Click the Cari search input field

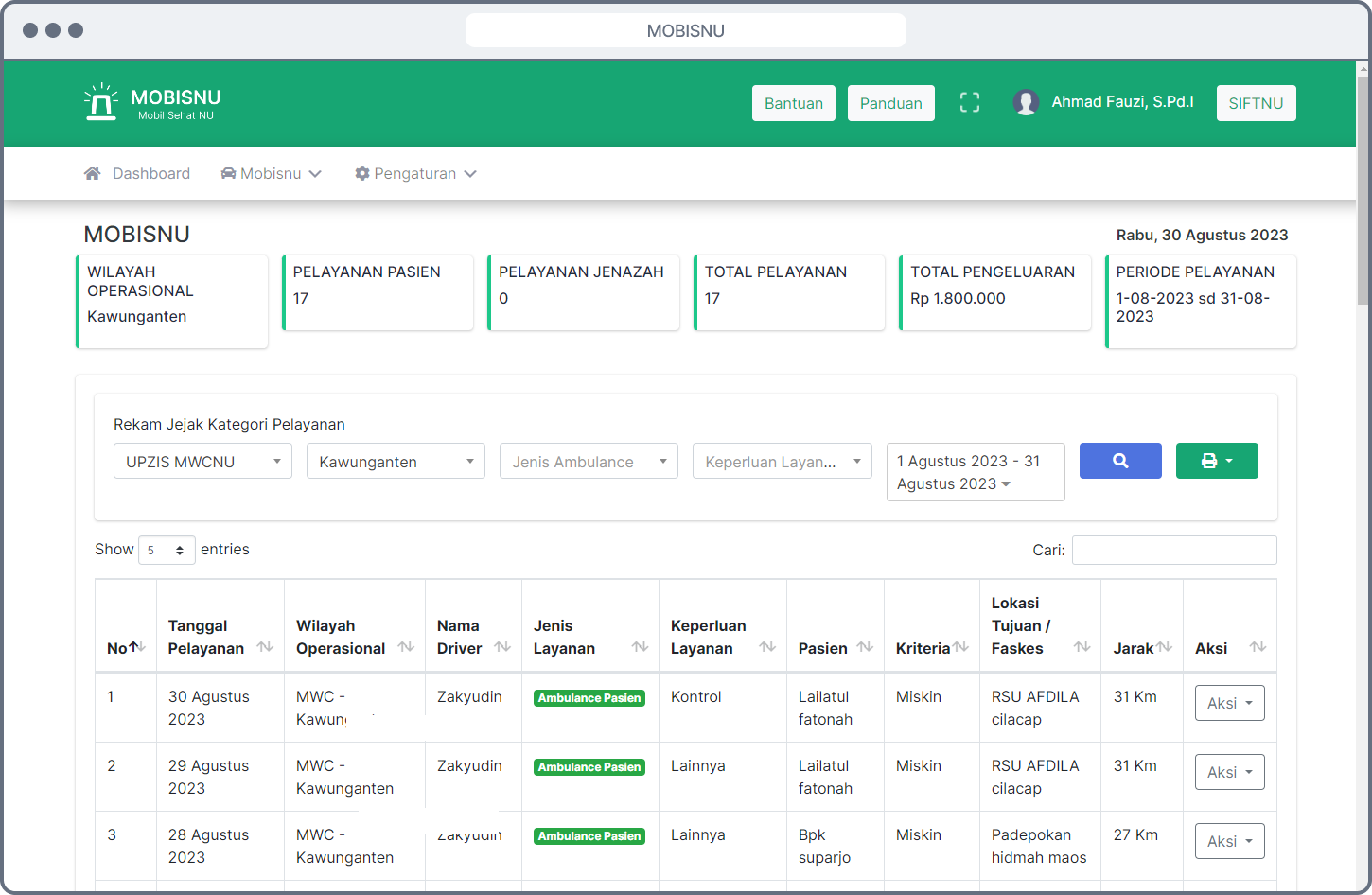point(1173,550)
